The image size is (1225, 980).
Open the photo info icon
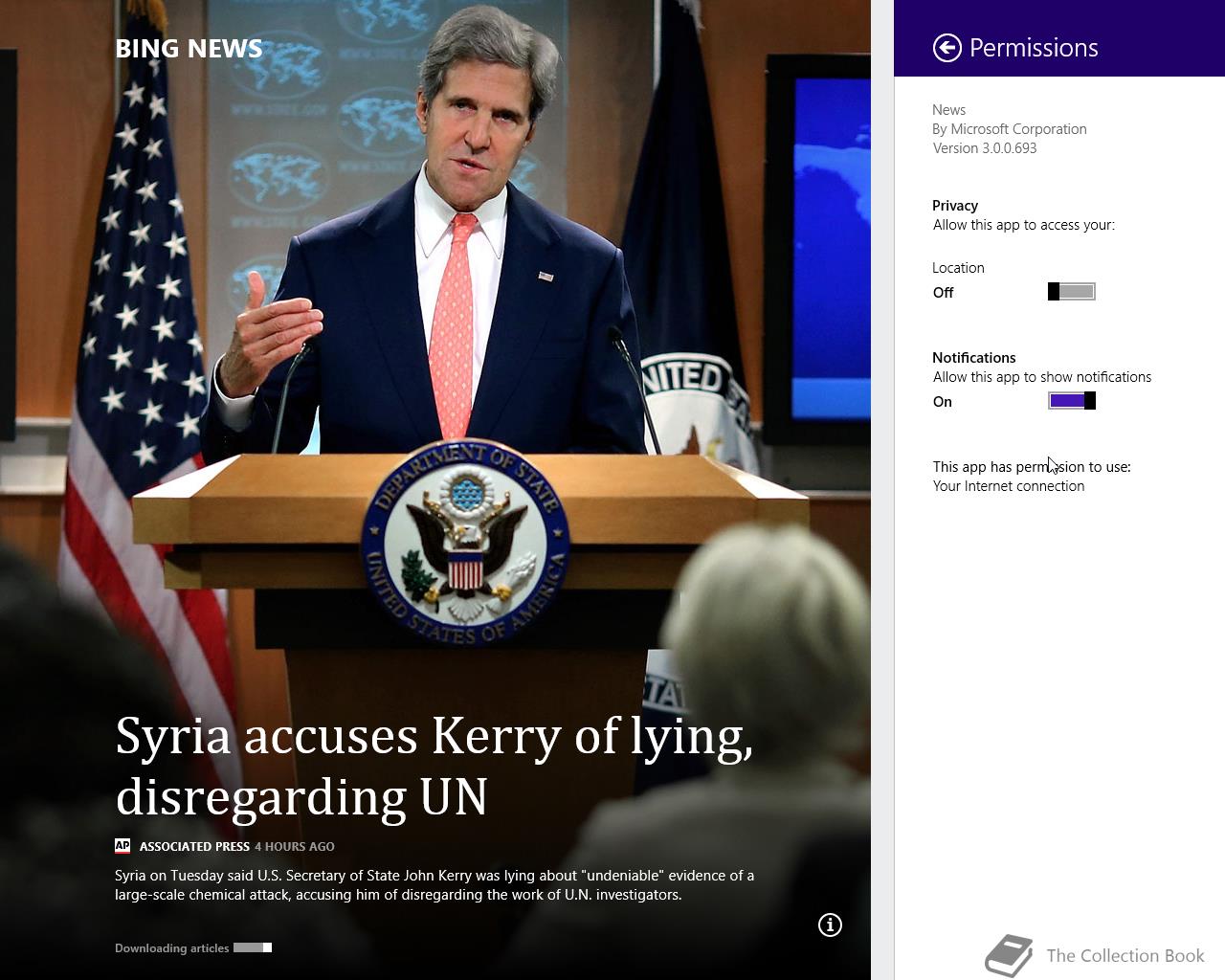pyautogui.click(x=830, y=924)
